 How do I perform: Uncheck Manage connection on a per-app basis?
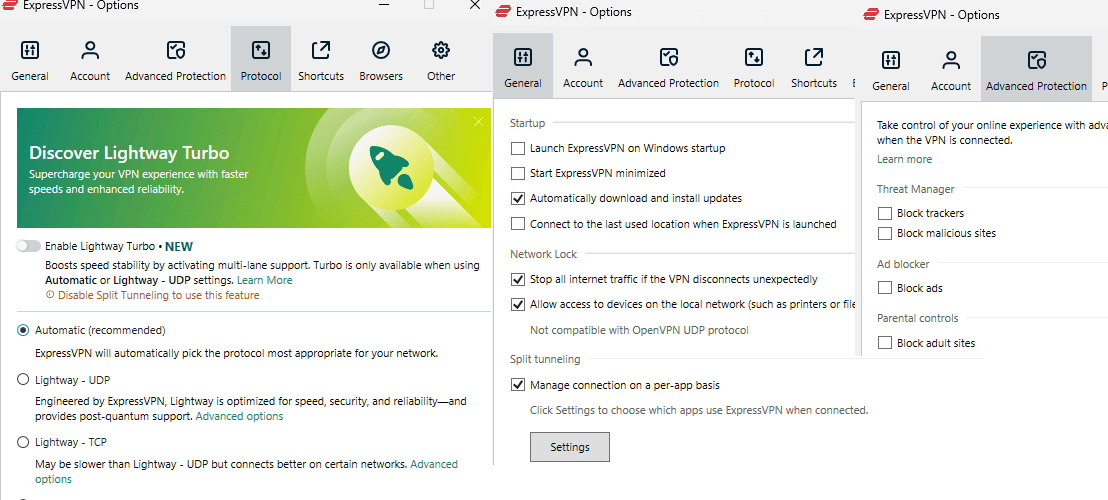tap(518, 385)
